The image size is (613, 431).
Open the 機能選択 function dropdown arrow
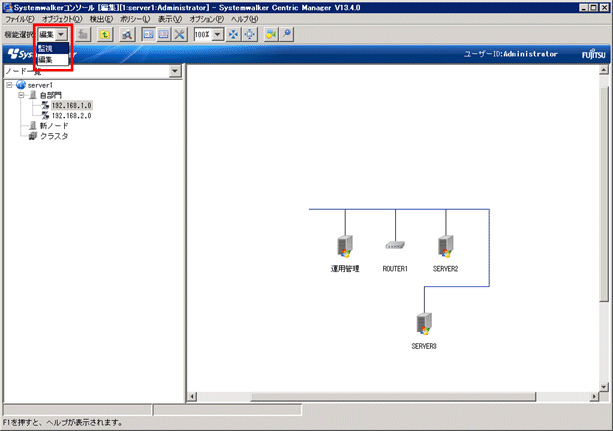61,34
